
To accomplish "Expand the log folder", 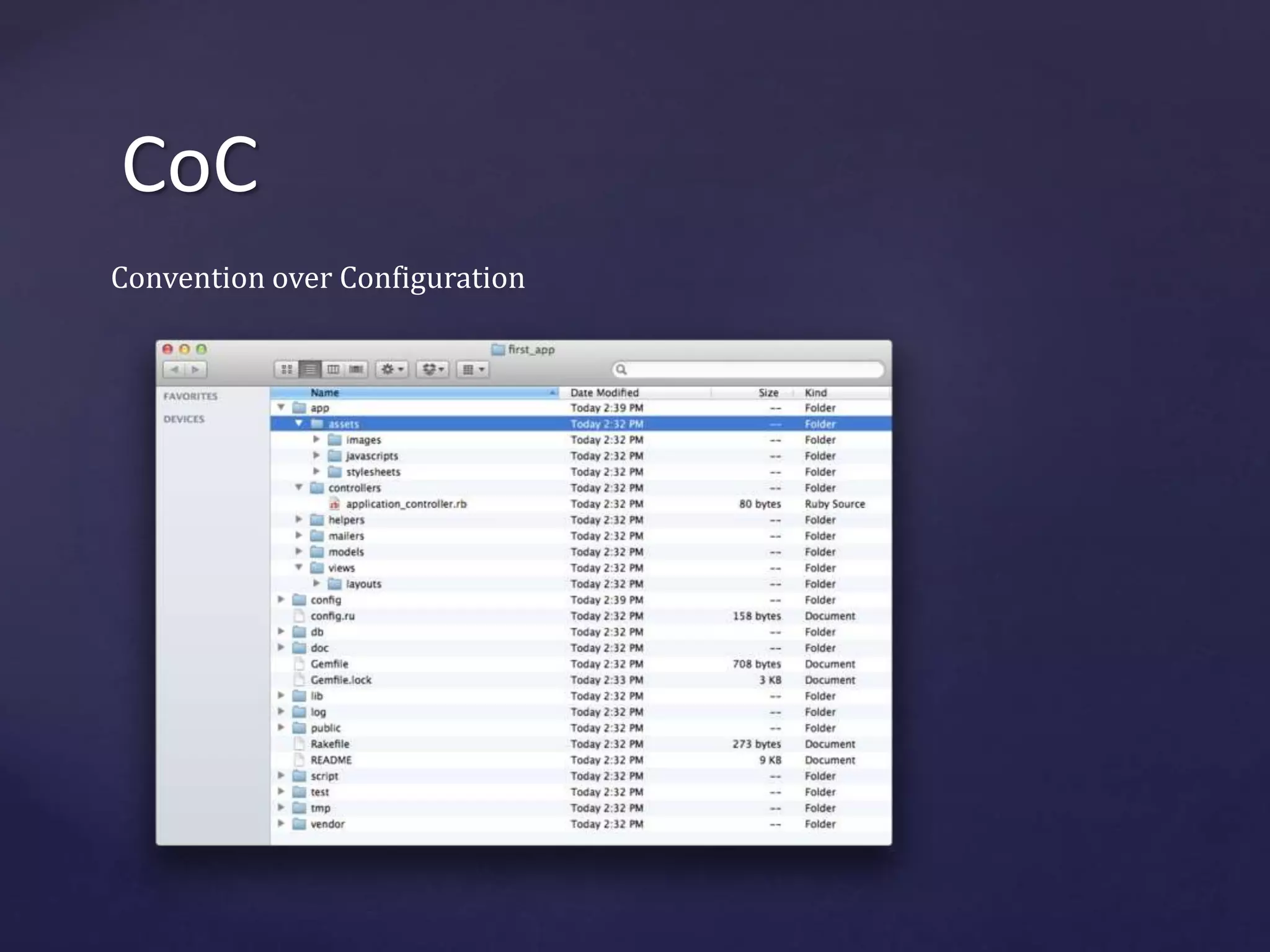I will (x=281, y=712).
